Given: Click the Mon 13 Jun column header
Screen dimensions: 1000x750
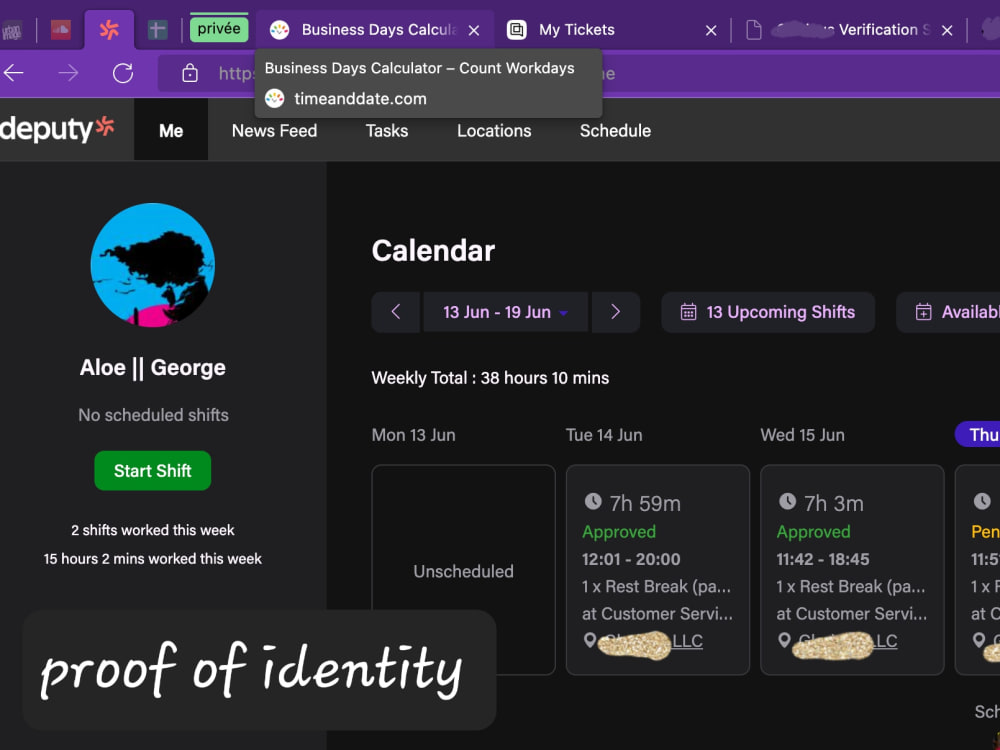Looking at the screenshot, I should pyautogui.click(x=413, y=435).
